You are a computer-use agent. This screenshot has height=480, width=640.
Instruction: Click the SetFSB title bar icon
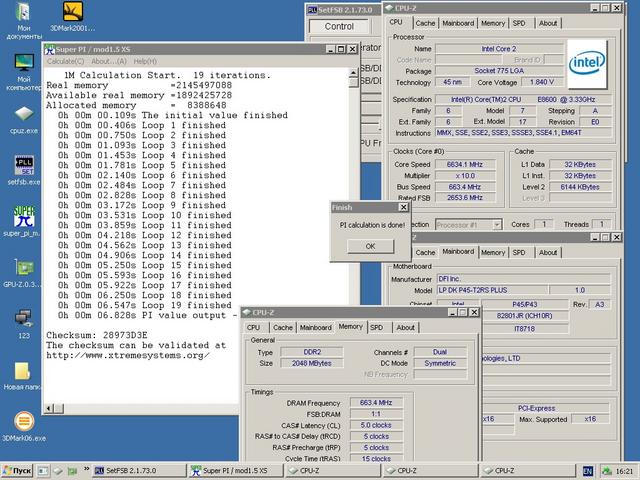click(312, 9)
